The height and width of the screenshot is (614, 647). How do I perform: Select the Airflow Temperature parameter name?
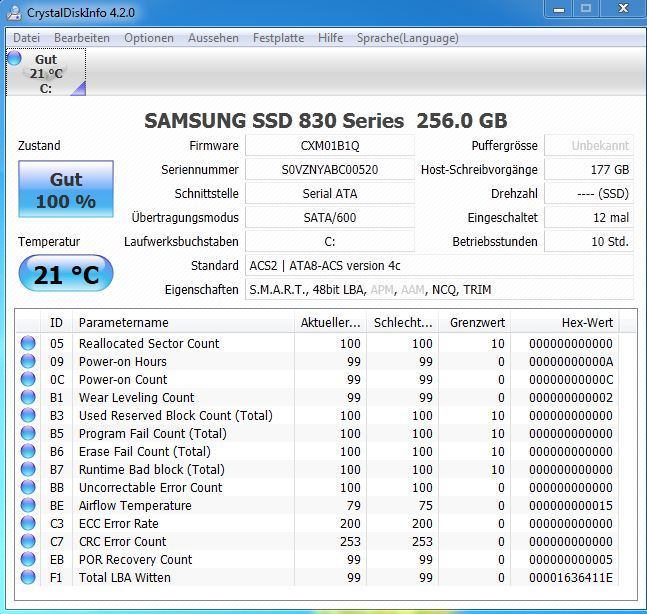pyautogui.click(x=135, y=505)
